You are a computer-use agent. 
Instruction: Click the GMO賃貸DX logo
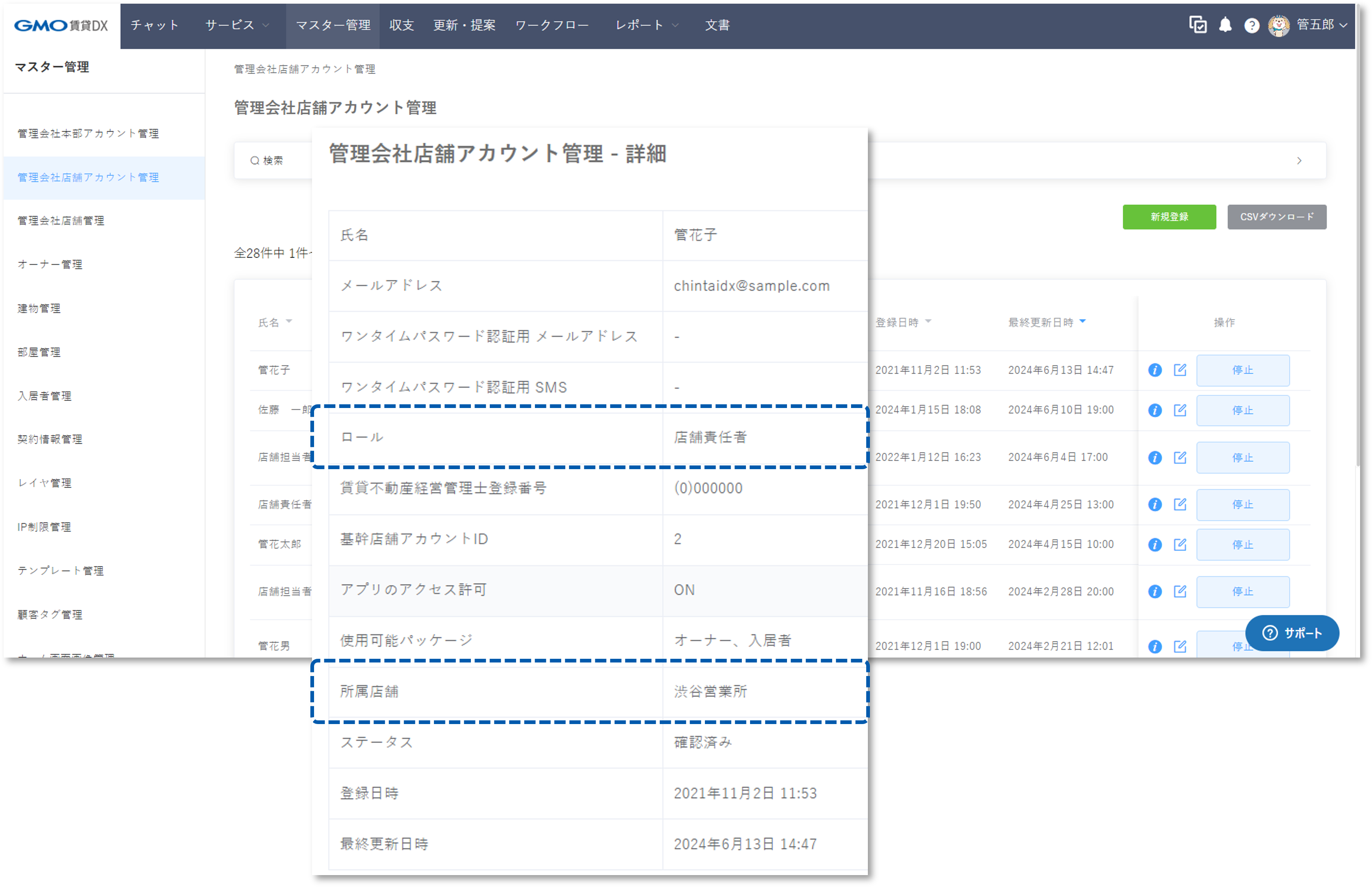tap(60, 25)
